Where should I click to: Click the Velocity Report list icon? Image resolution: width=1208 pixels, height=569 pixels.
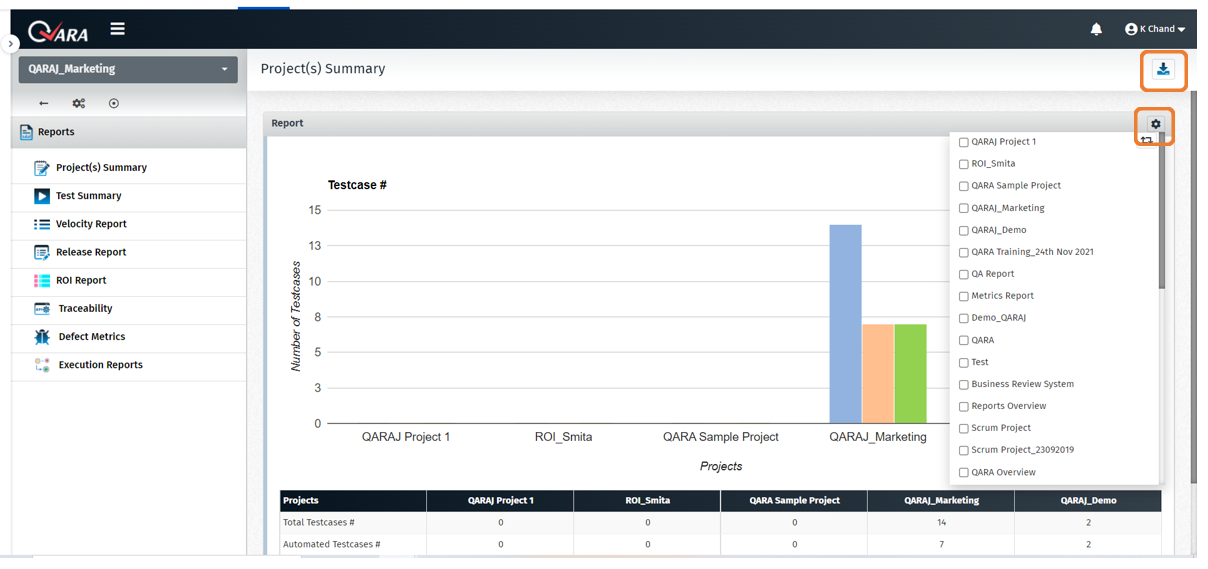pos(41,224)
